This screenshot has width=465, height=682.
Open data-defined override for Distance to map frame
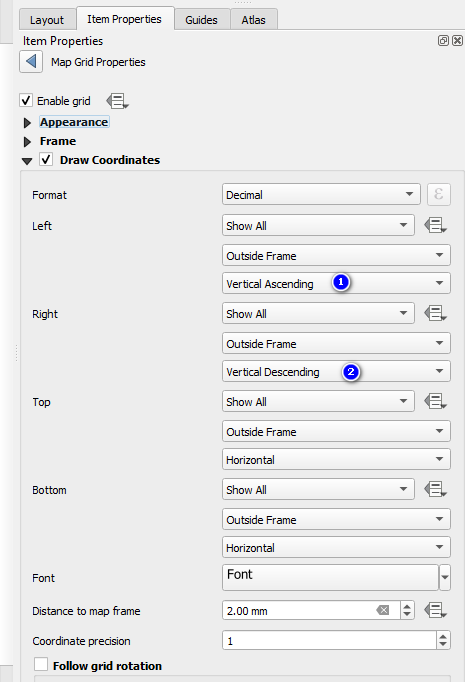click(435, 610)
